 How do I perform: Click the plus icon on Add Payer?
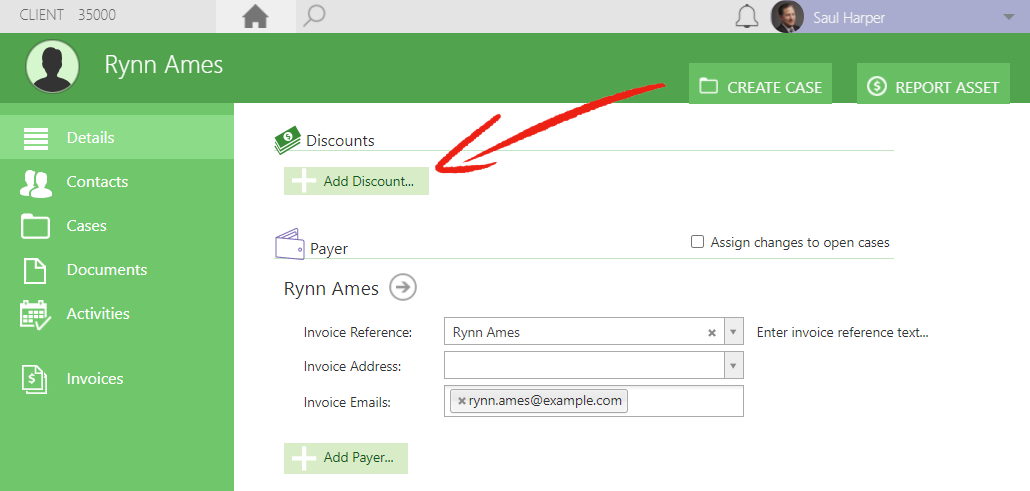point(303,458)
